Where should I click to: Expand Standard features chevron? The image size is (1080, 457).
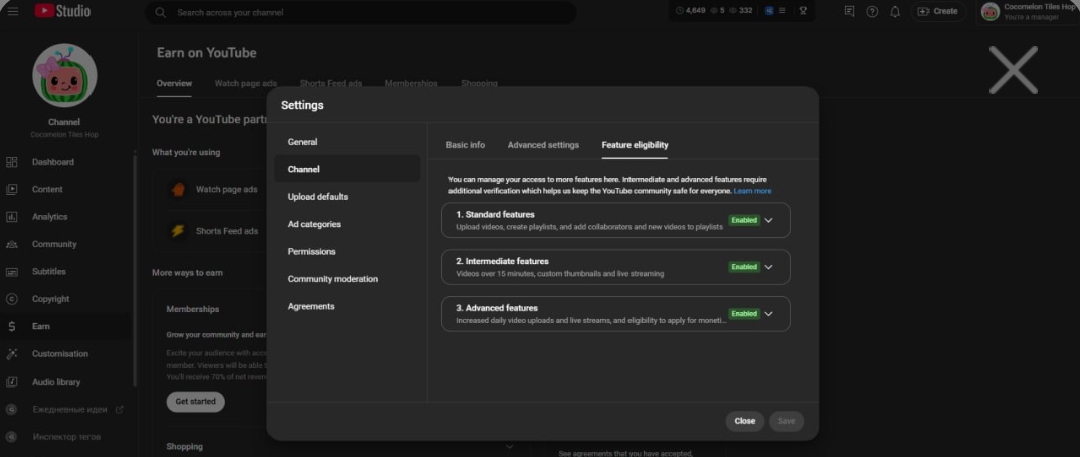[x=769, y=221]
